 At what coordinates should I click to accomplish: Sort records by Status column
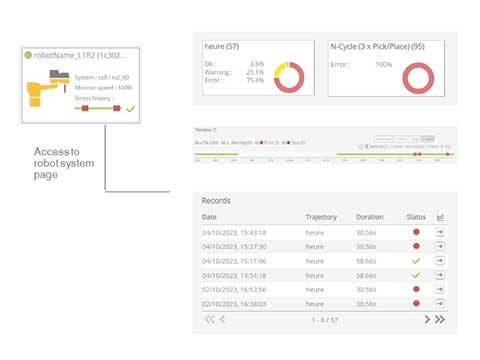pyautogui.click(x=416, y=217)
